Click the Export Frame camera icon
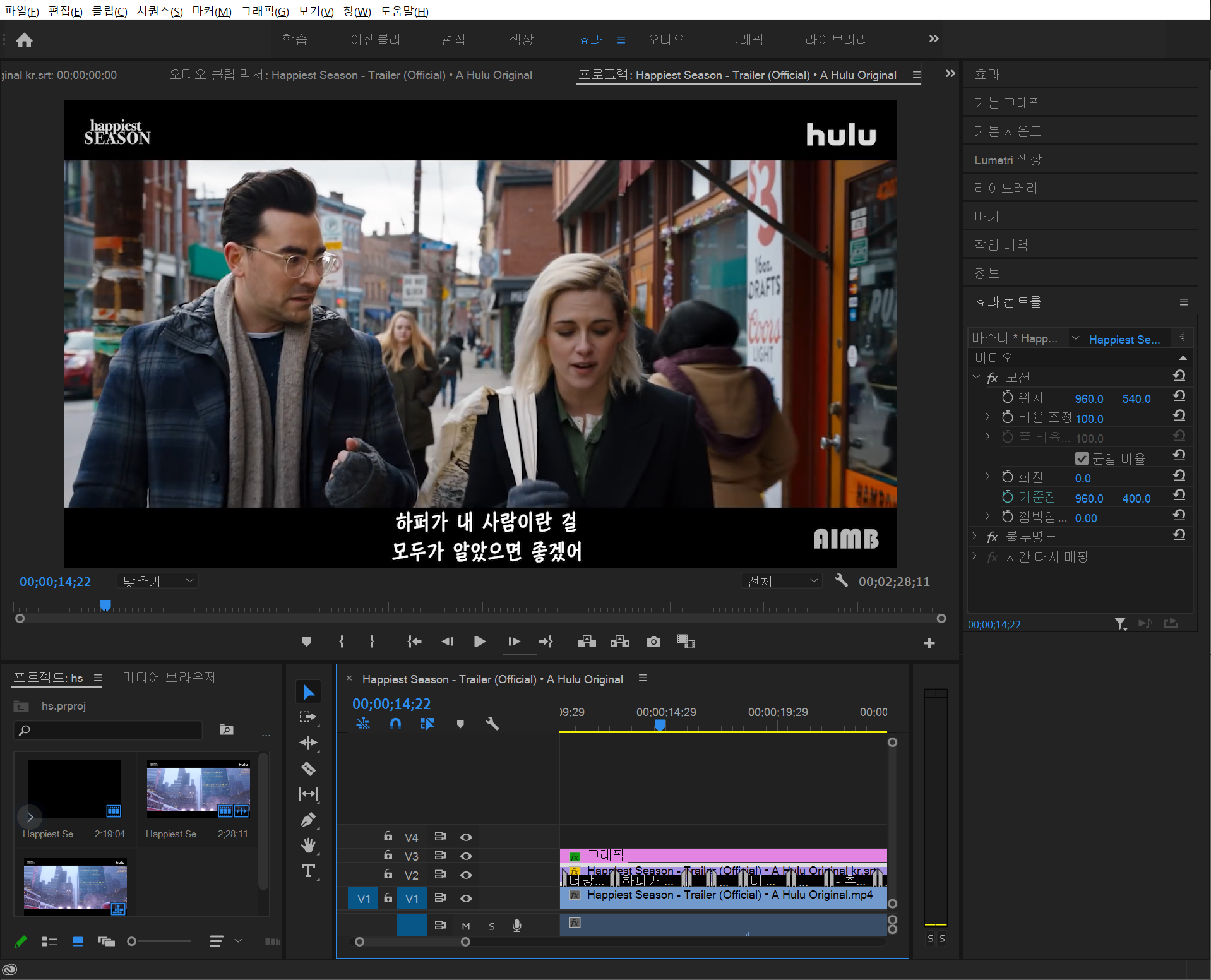1211x980 pixels. (653, 642)
